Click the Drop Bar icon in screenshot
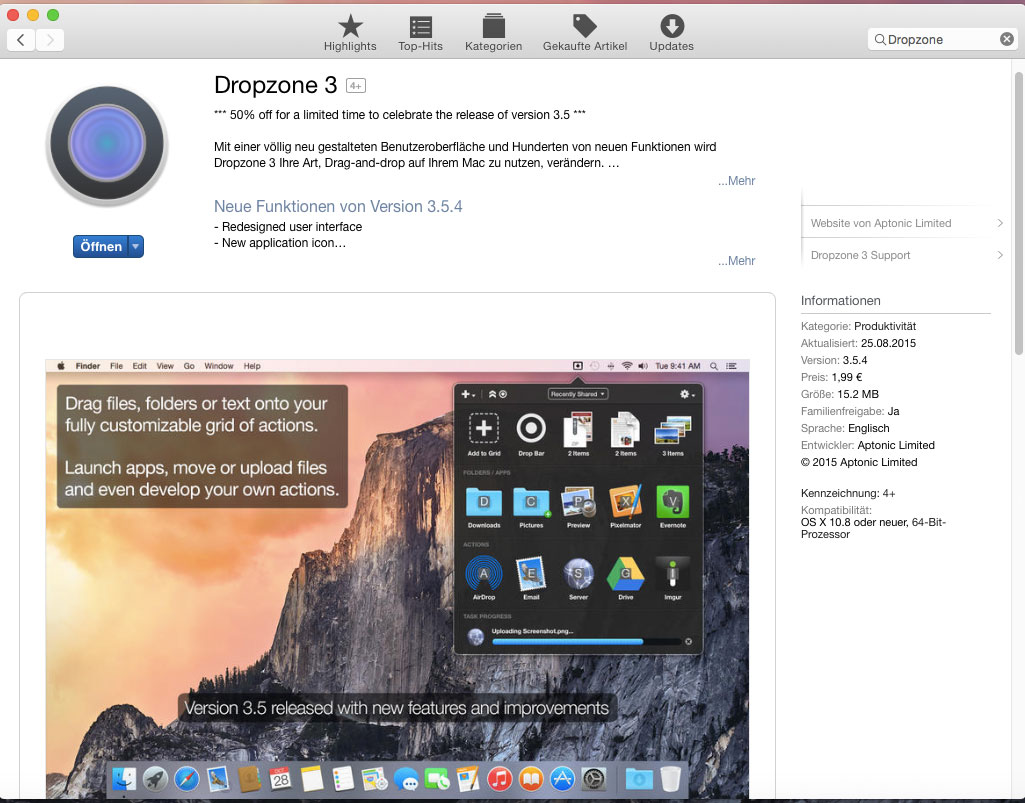The image size is (1025, 803). 531,429
